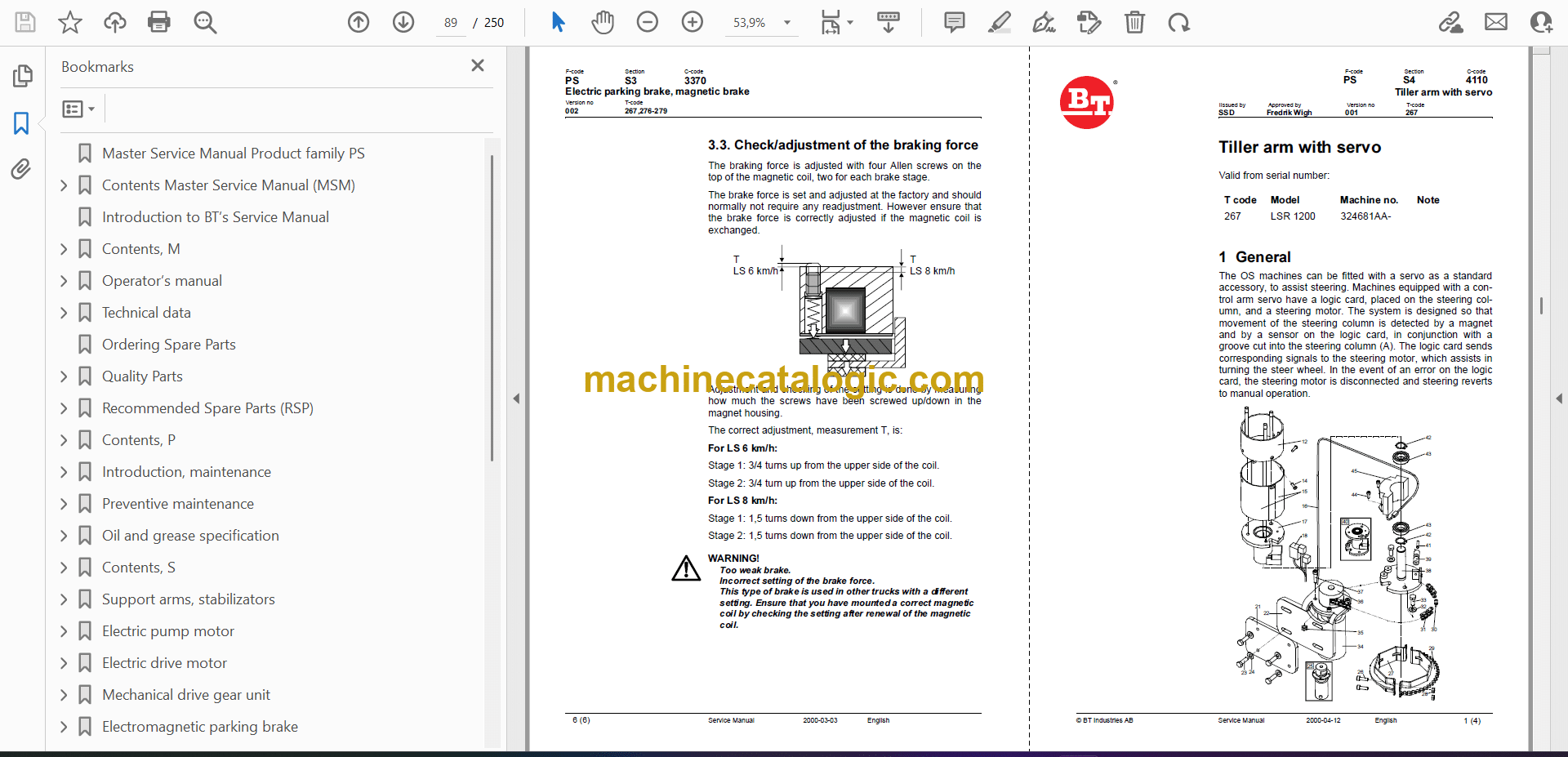Click the bookmarks panel scrollbar

click(x=492, y=310)
